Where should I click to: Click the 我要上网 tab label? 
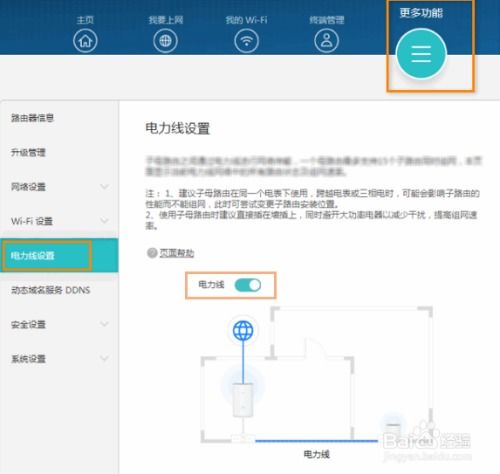coord(166,20)
